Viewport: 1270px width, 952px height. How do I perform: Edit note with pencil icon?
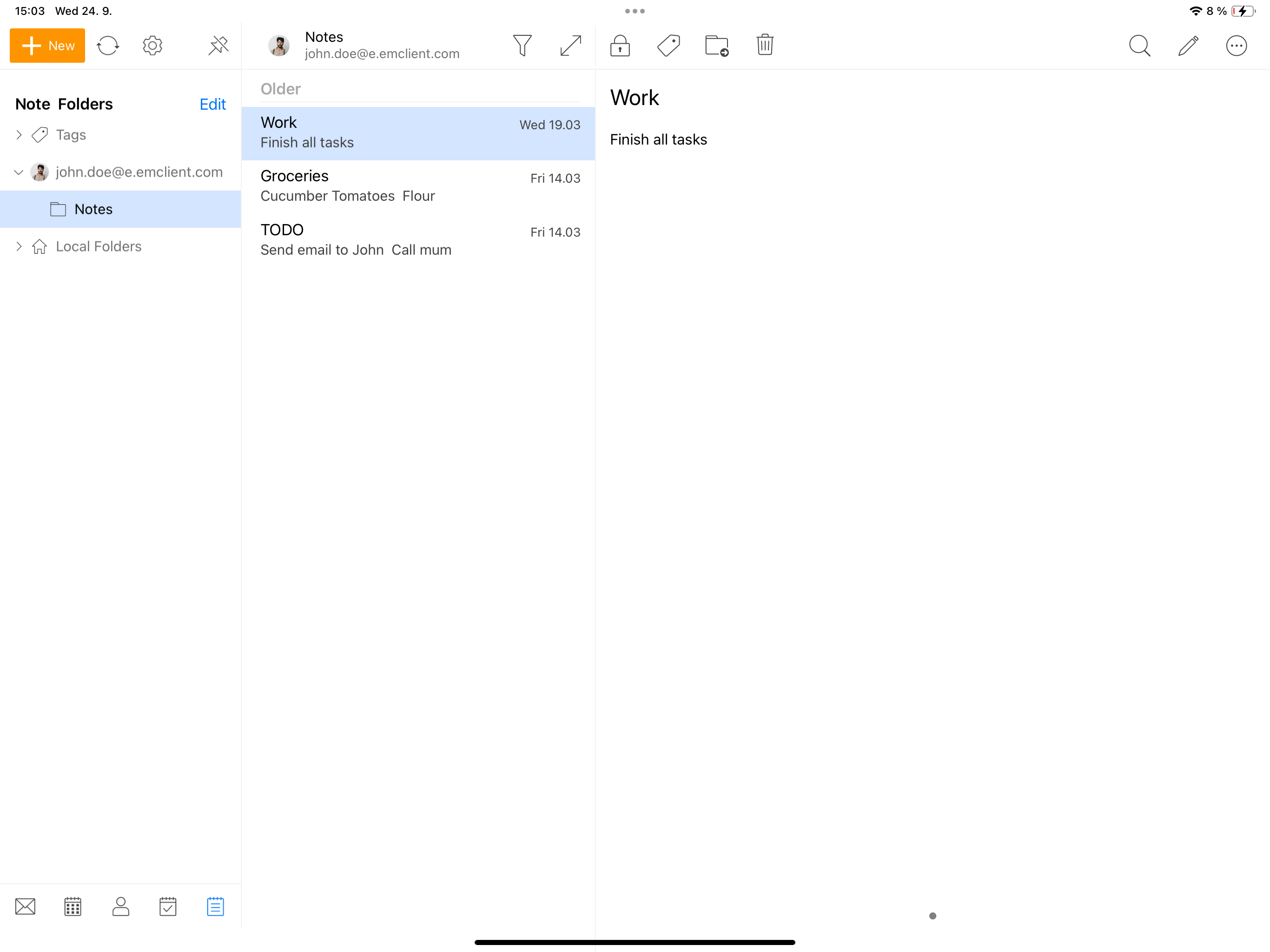(x=1188, y=46)
